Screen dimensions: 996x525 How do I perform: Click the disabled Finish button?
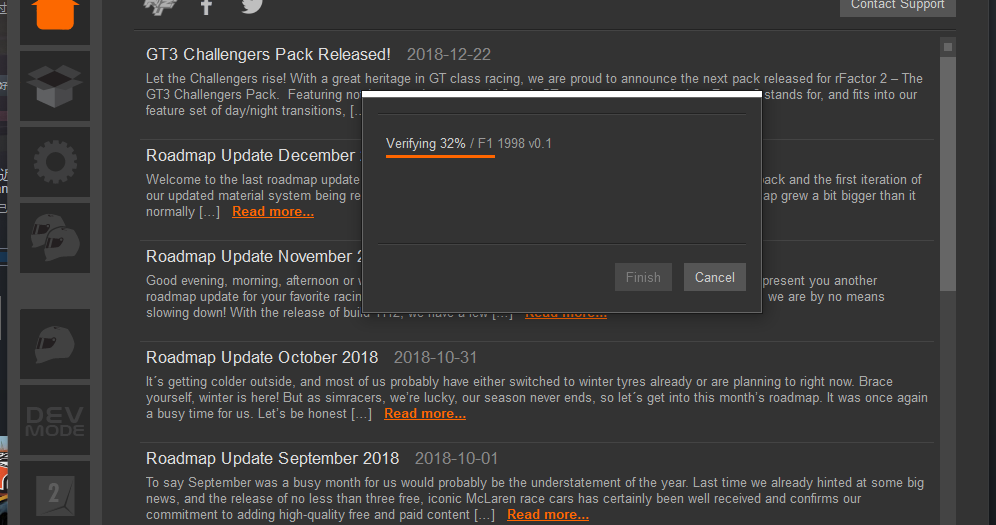643,277
